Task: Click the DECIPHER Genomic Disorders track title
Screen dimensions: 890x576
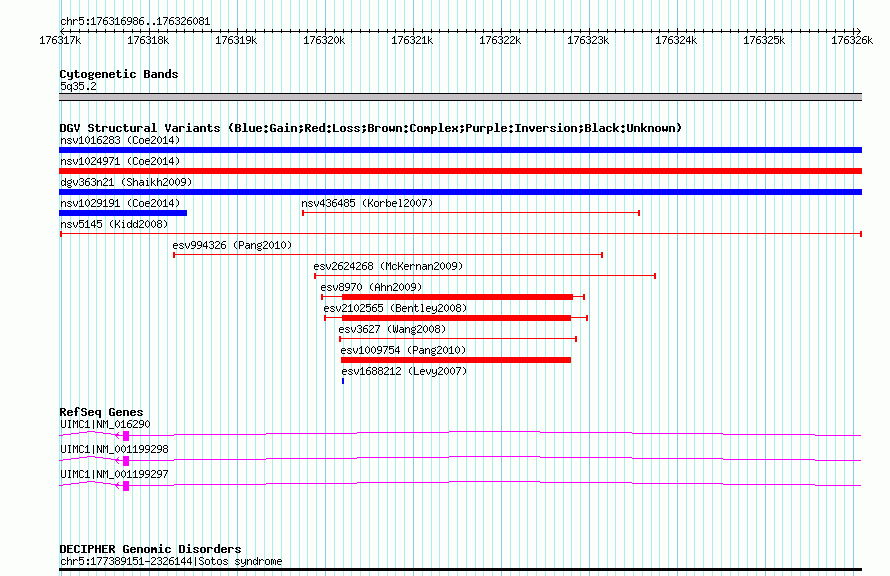Action: [x=150, y=549]
